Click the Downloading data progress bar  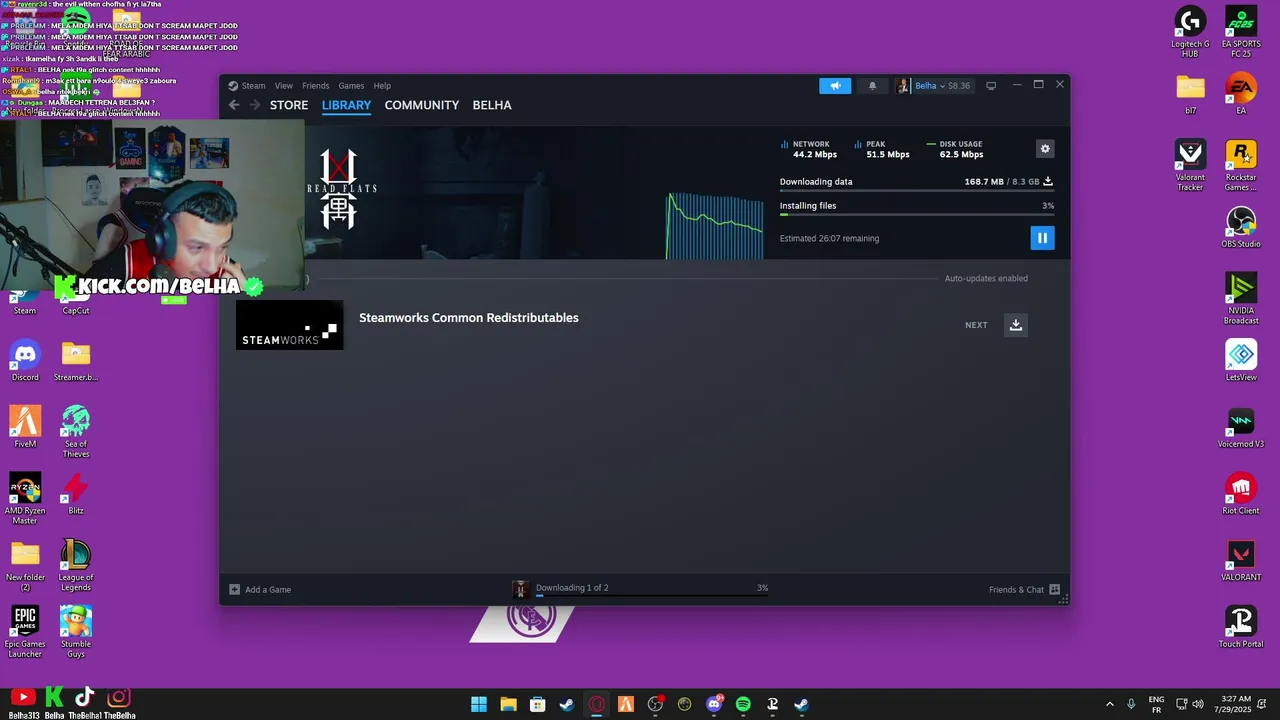pyautogui.click(x=917, y=190)
